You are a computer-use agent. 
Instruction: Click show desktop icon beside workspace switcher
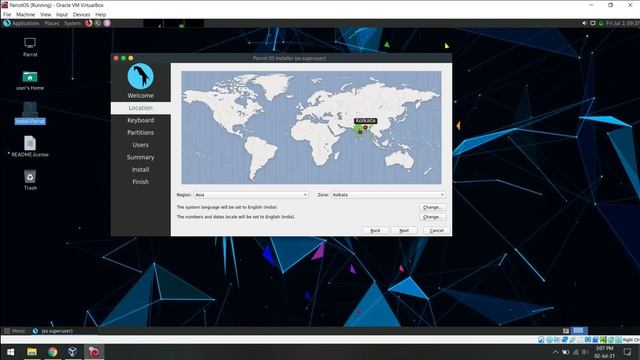[x=566, y=331]
